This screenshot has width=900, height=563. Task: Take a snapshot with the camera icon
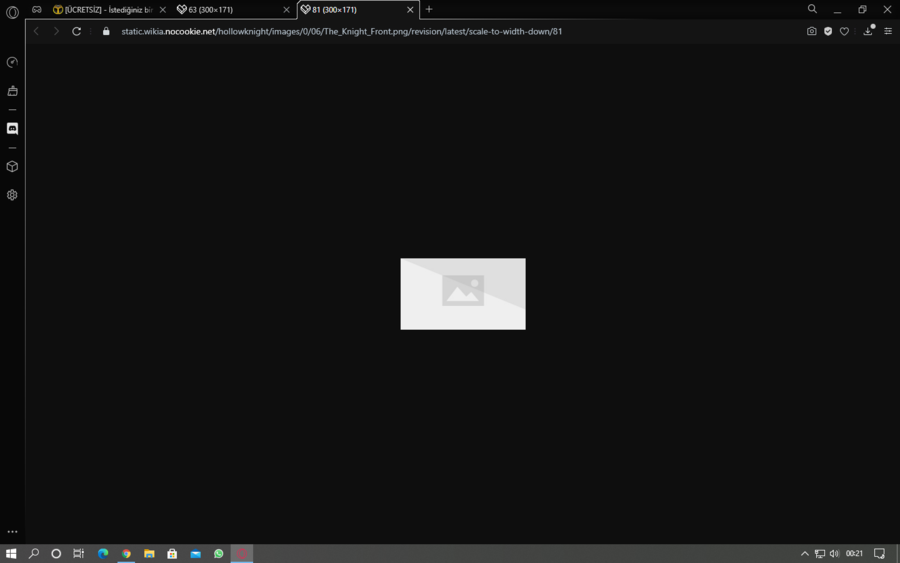[x=811, y=32]
